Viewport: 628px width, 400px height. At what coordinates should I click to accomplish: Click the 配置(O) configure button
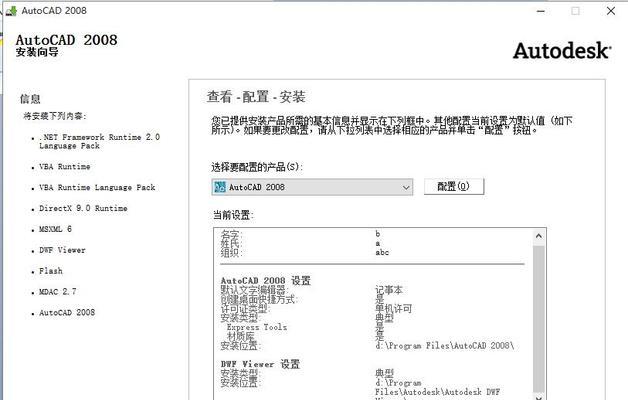click(454, 187)
